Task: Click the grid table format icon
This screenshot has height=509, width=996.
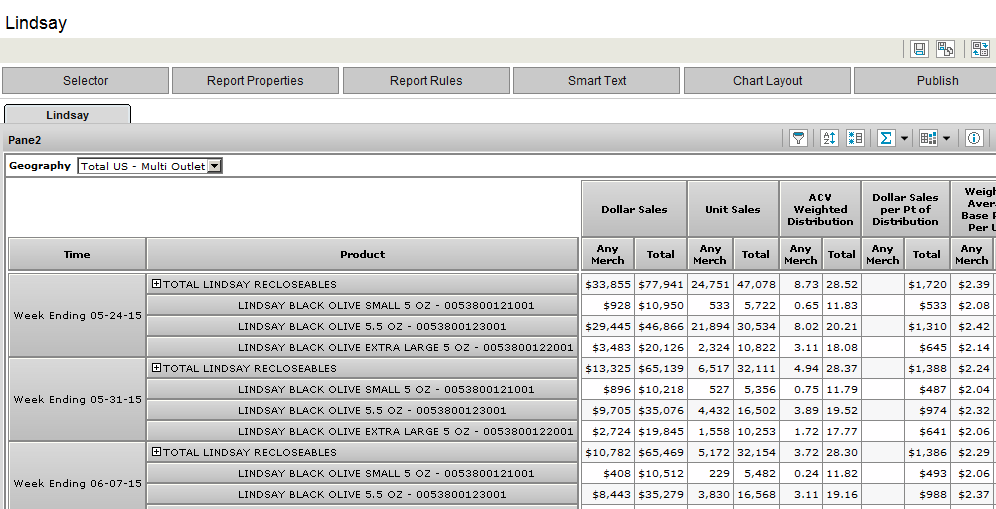Action: 928,139
